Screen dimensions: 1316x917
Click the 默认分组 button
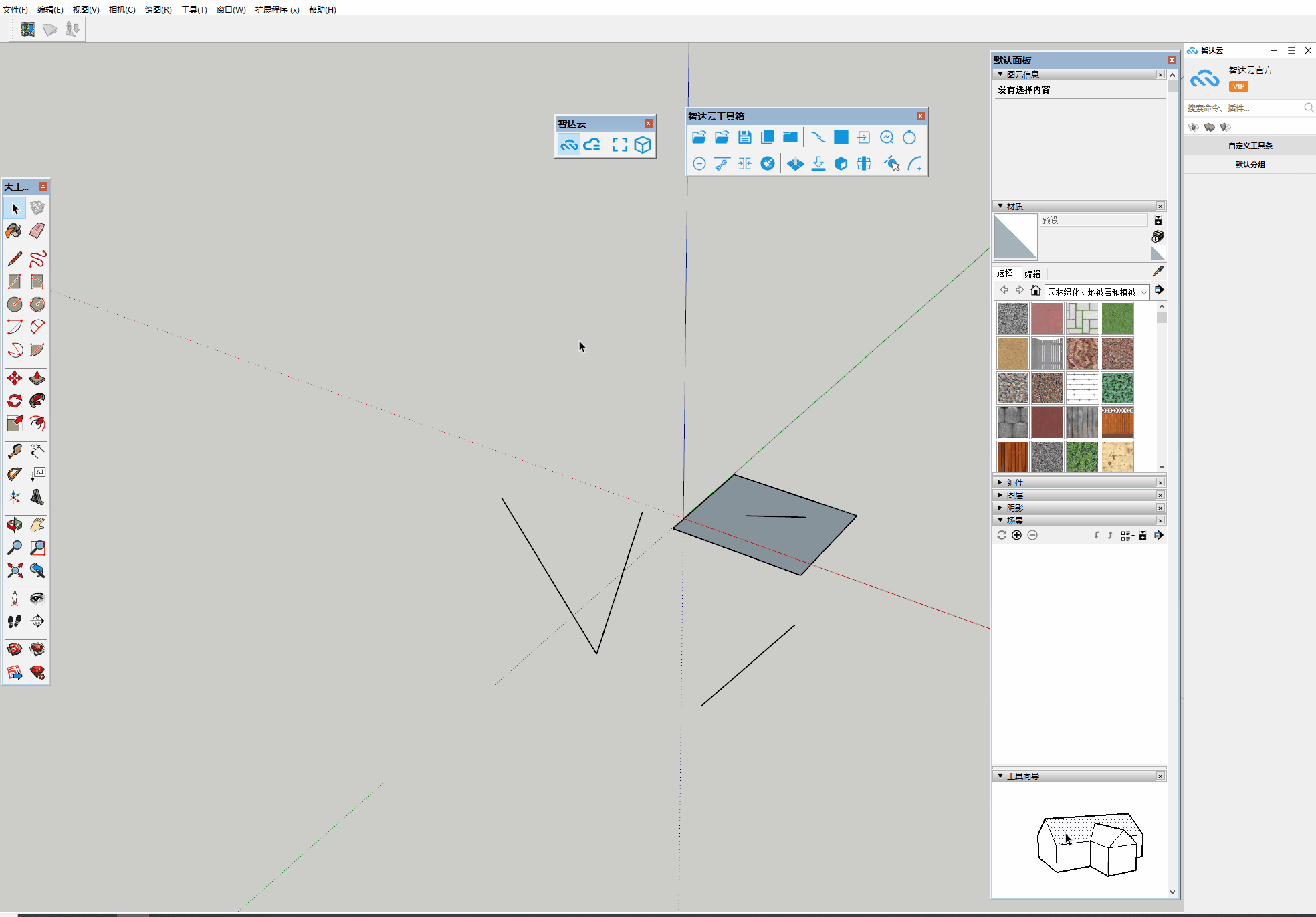(x=1250, y=165)
